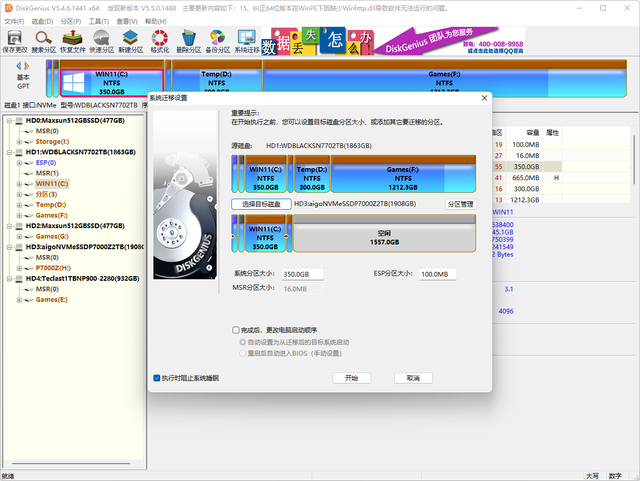The image size is (640, 481).
Task: Collapse the HD4 Teclast1TBNP900 tree node
Action: tap(9, 279)
